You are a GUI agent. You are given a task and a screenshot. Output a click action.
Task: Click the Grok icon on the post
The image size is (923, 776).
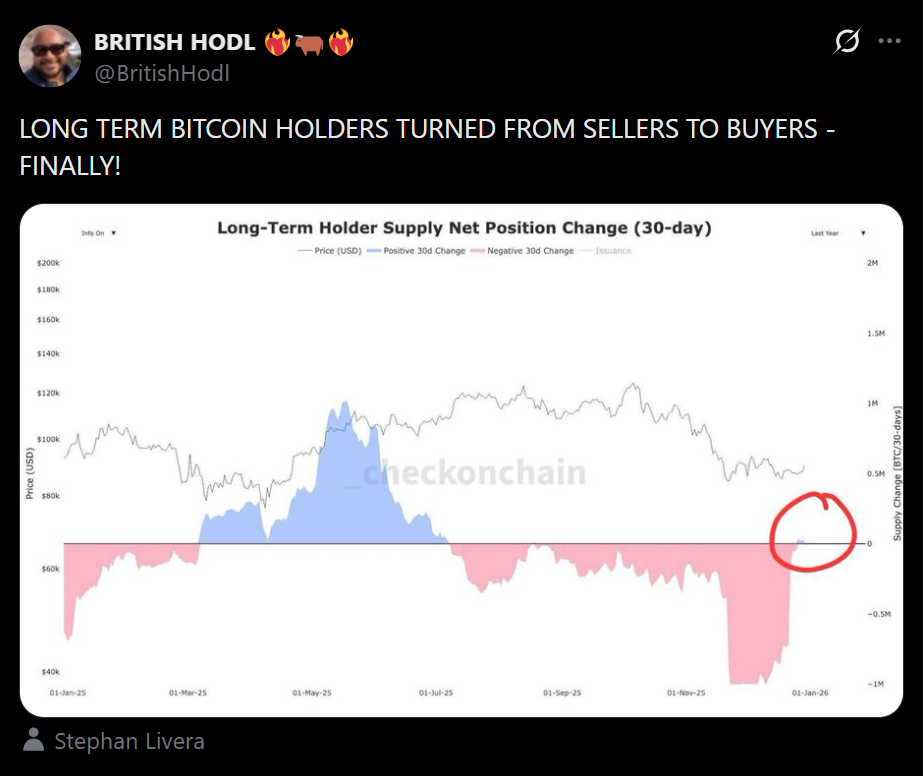pyautogui.click(x=847, y=42)
